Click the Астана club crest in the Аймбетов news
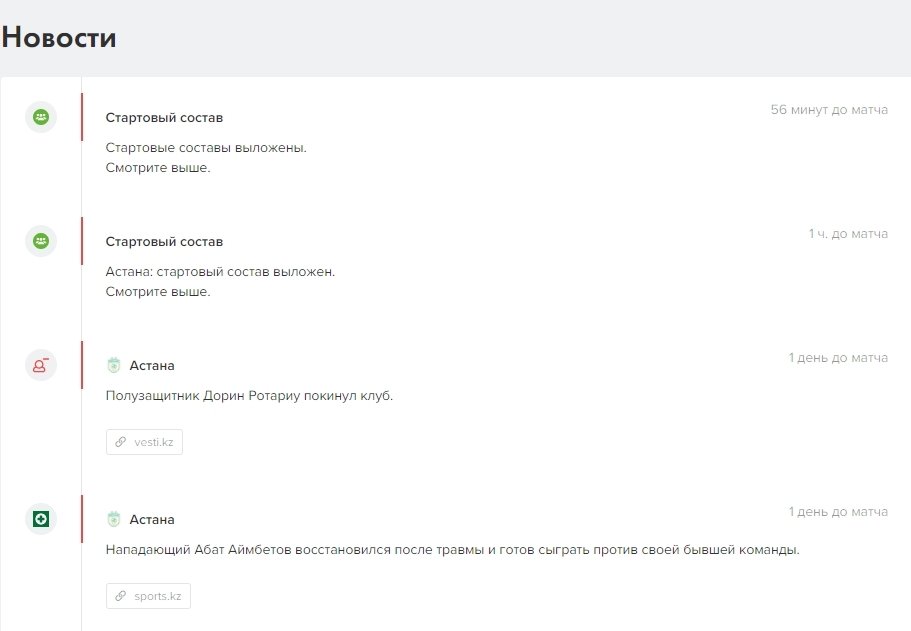The height and width of the screenshot is (631, 911). tap(114, 520)
